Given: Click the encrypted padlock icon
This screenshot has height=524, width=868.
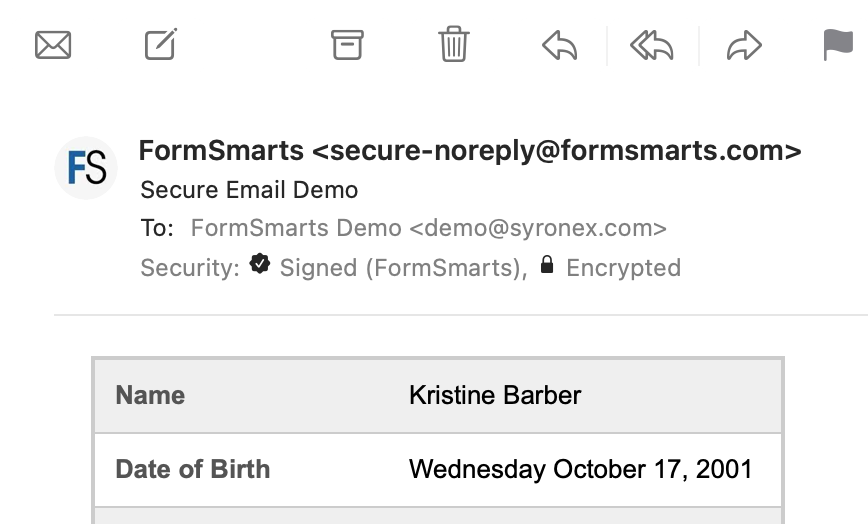Looking at the screenshot, I should click(x=546, y=266).
